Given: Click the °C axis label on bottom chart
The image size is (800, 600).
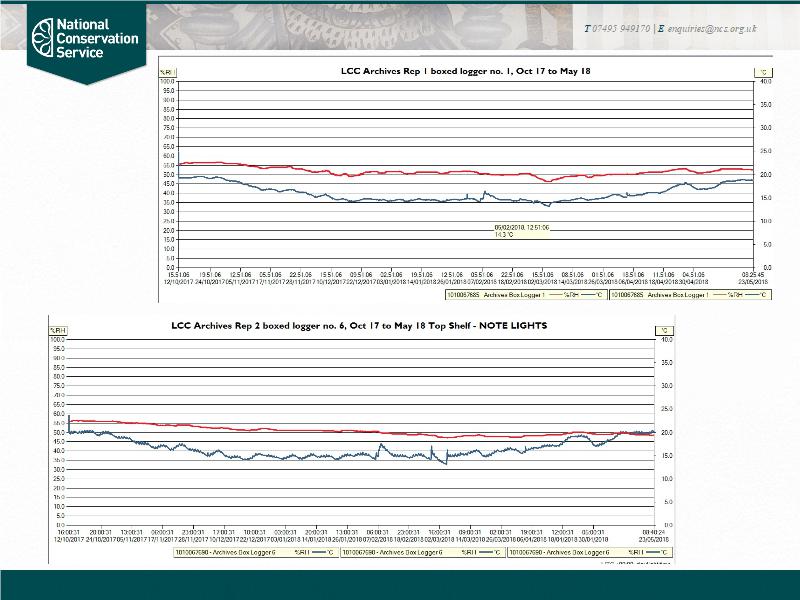Looking at the screenshot, I should point(661,329).
